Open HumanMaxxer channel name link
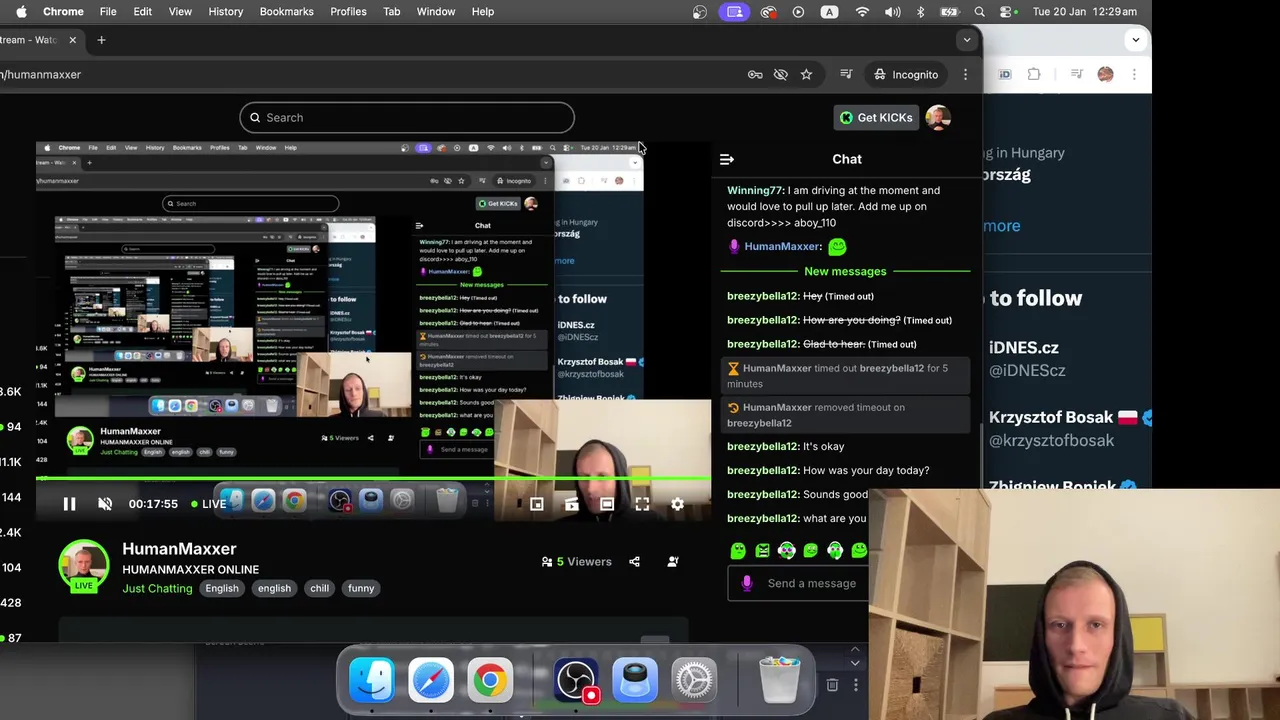 click(179, 548)
